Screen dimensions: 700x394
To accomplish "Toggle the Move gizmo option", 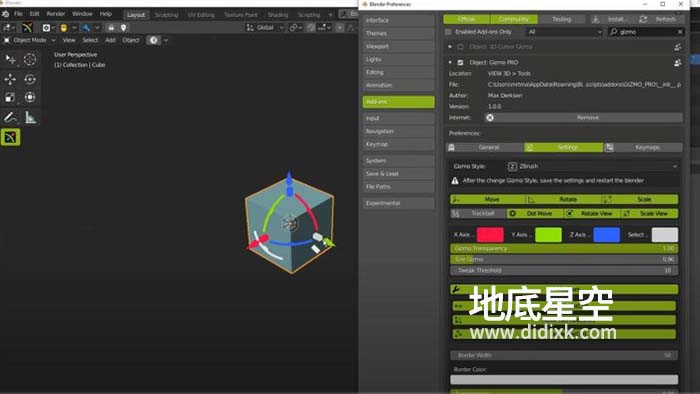I will (x=488, y=199).
